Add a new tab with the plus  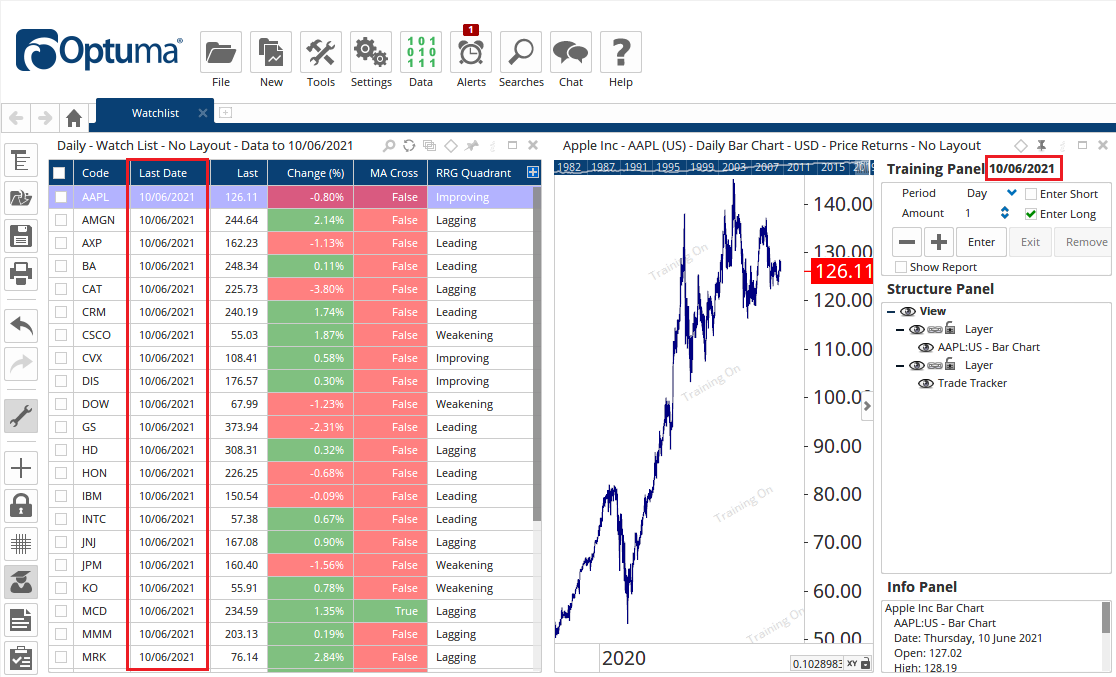tap(226, 112)
